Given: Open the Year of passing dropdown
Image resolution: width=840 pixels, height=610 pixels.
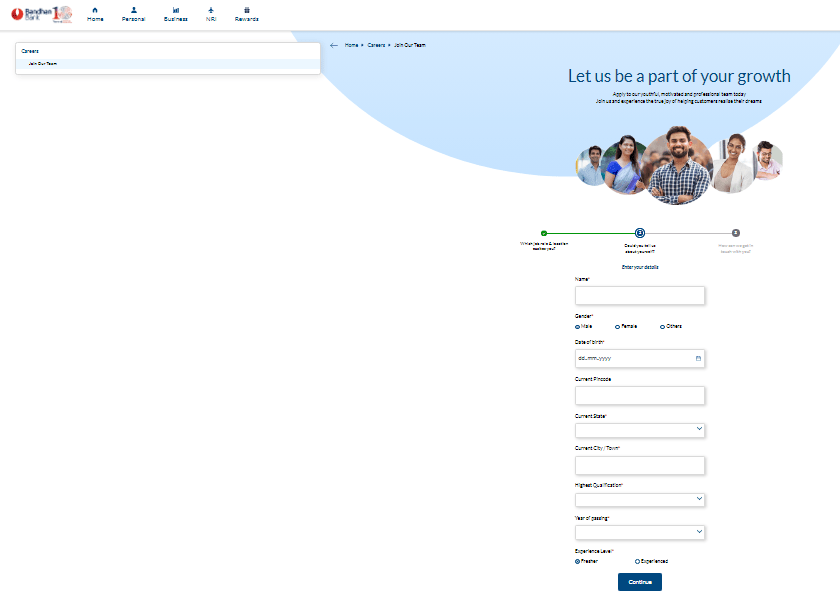Looking at the screenshot, I should [640, 532].
